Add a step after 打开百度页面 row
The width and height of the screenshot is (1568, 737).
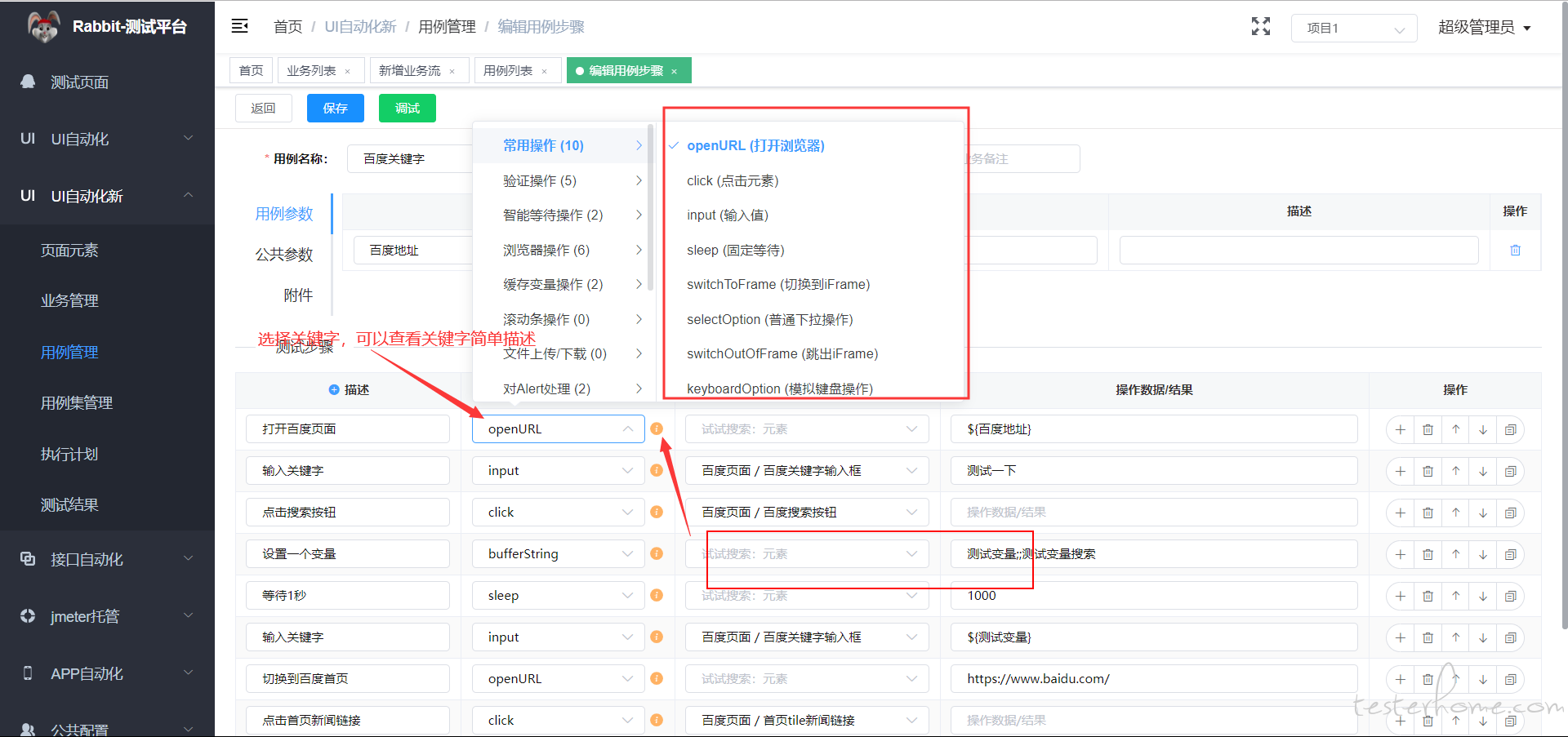(x=1401, y=429)
